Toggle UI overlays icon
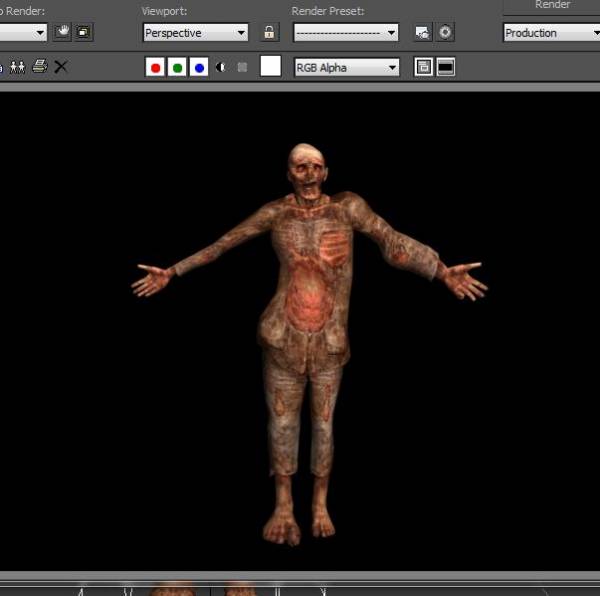 (424, 67)
